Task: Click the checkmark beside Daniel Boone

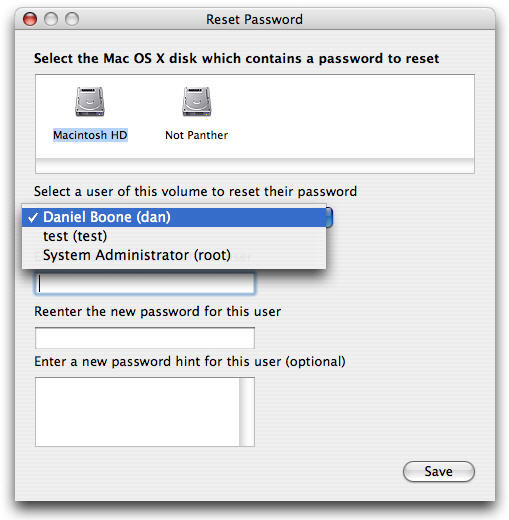Action: (33, 218)
